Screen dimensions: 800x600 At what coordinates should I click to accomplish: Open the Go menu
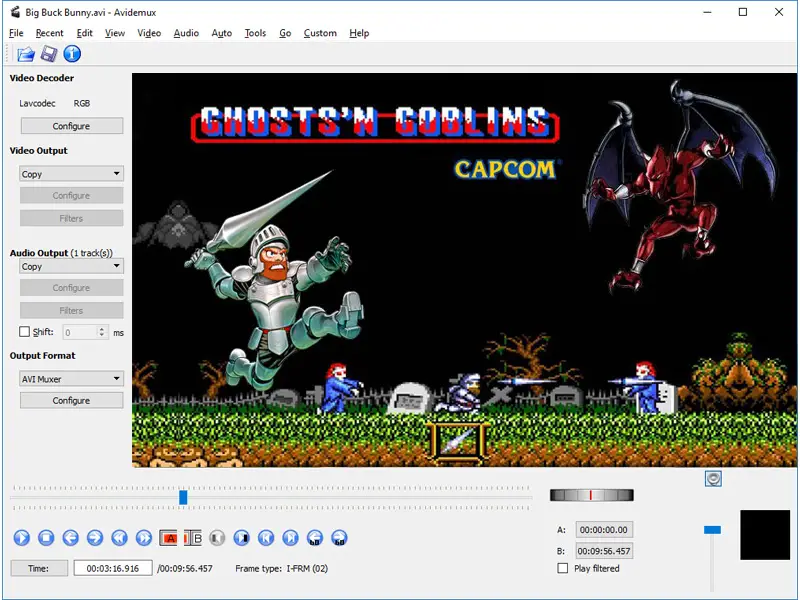[x=285, y=33]
